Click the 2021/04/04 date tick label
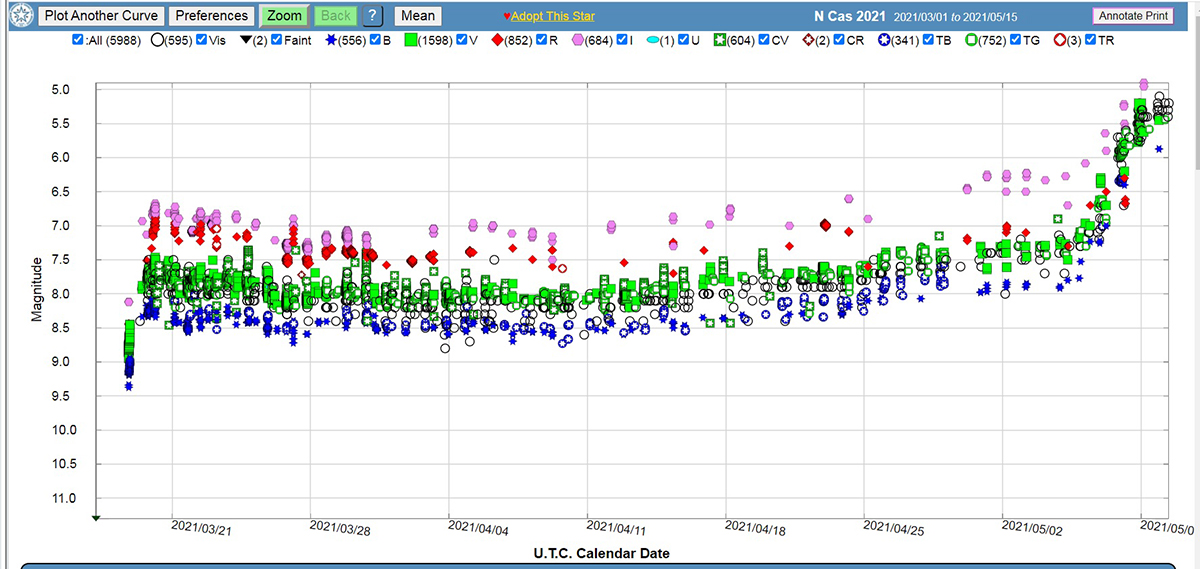The image size is (1200, 569). pos(479,526)
